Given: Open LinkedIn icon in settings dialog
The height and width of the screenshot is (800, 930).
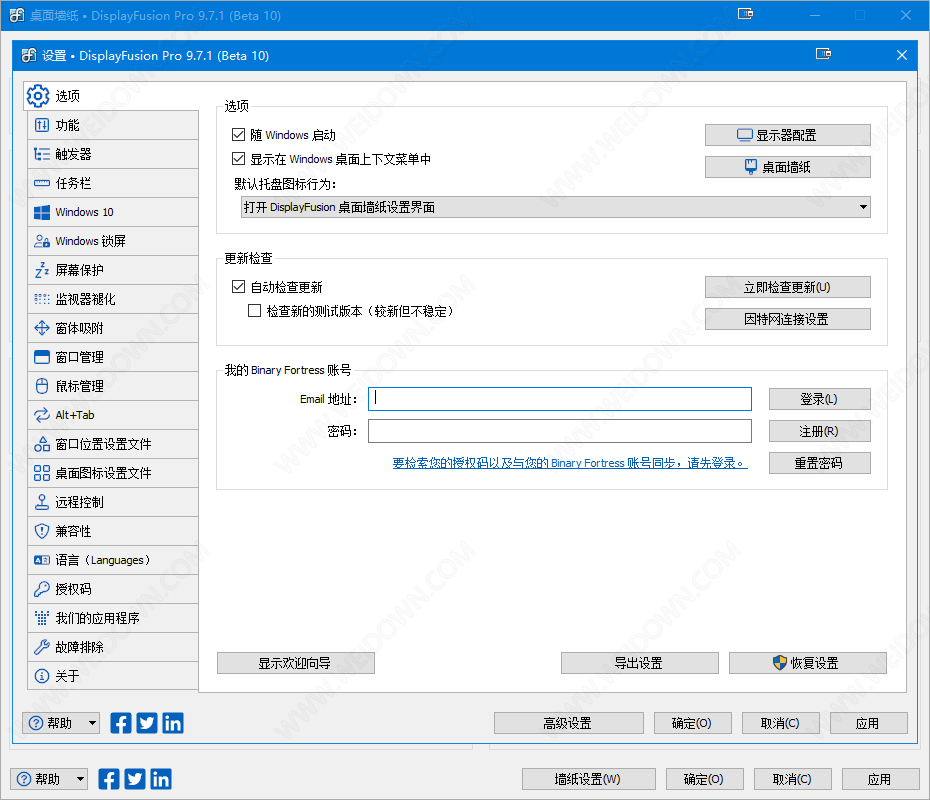Looking at the screenshot, I should tap(173, 723).
